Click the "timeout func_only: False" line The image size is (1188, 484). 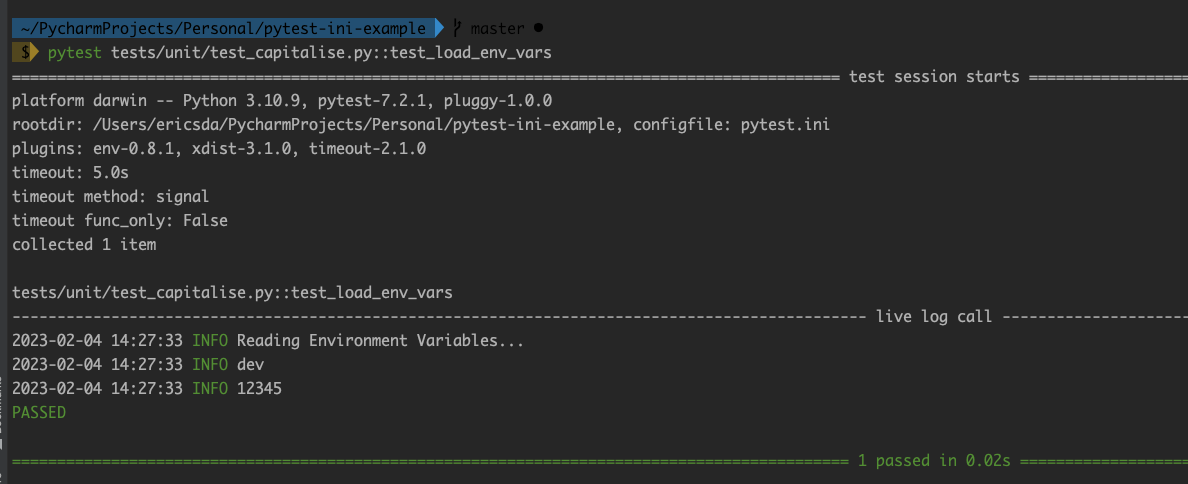[119, 221]
